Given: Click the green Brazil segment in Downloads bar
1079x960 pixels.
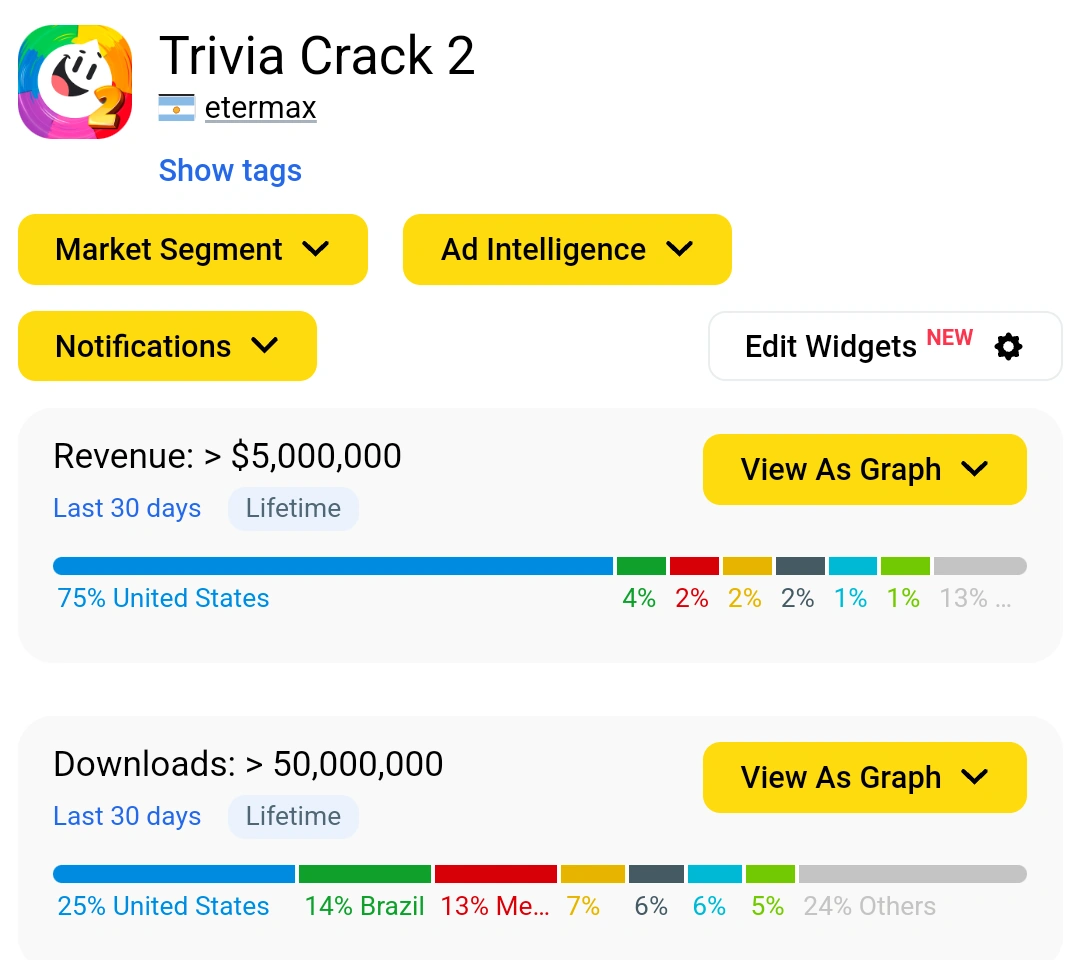Looking at the screenshot, I should point(364,873).
